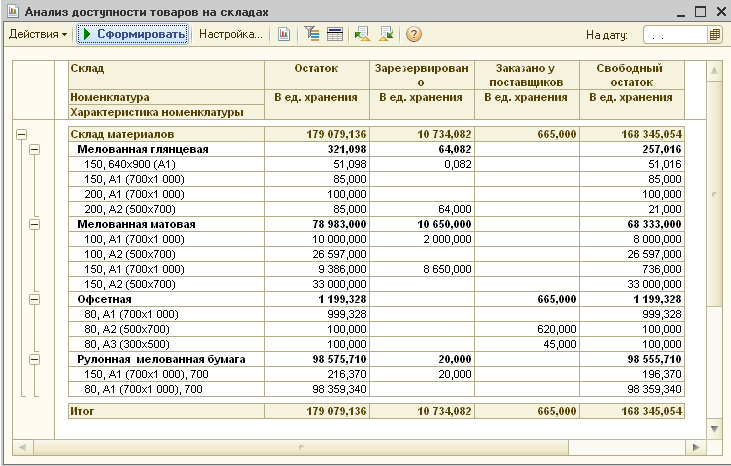
Task: Select the row 80, A1 (700x1 000), 700
Action: pyautogui.click(x=166, y=390)
